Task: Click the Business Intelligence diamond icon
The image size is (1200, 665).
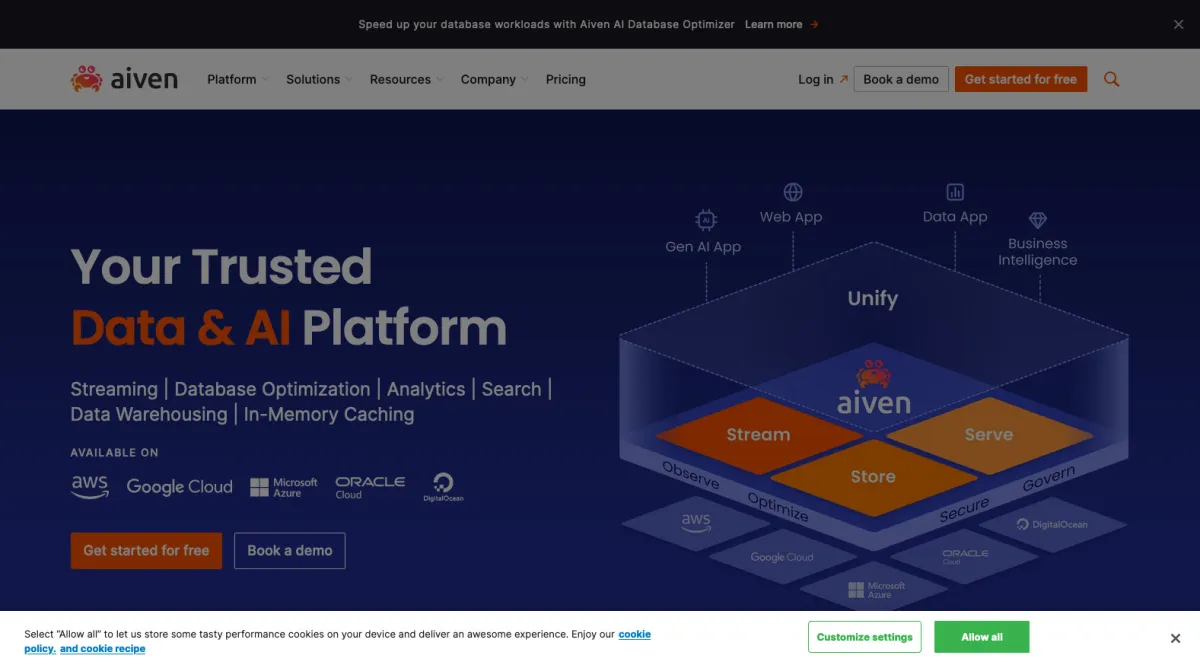Action: pyautogui.click(x=1038, y=219)
